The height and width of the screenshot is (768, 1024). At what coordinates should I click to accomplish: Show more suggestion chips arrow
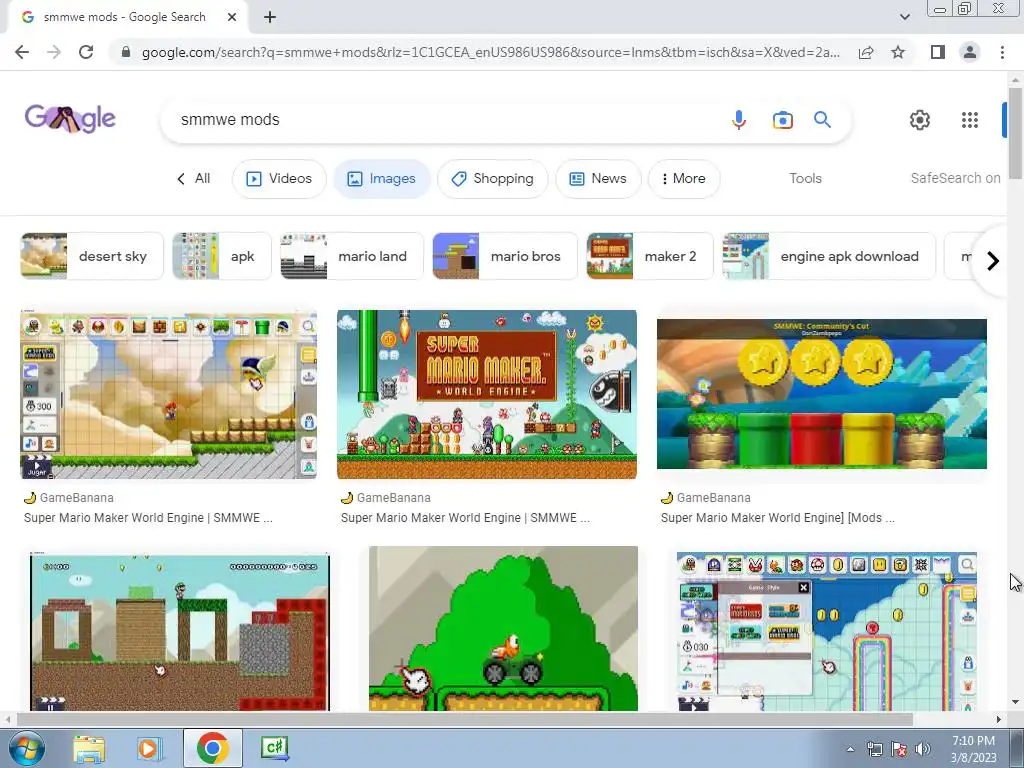point(993,261)
